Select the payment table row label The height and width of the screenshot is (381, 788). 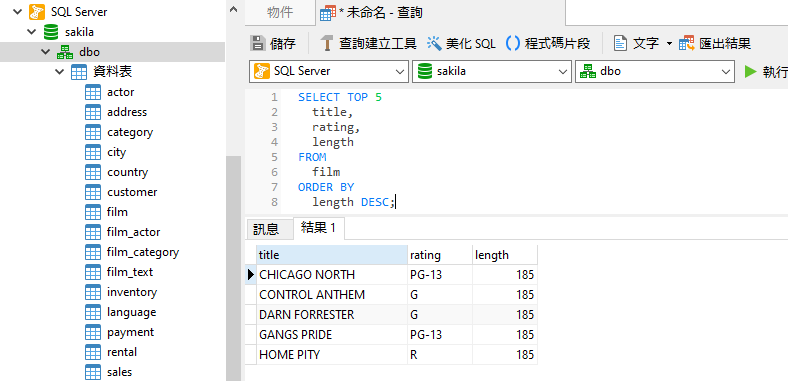130,332
